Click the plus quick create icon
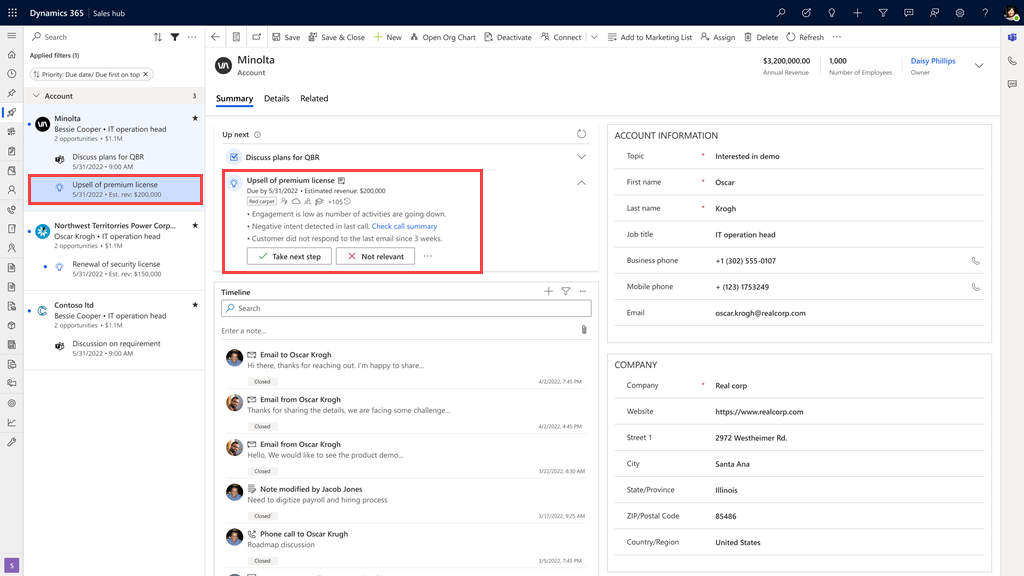1024x576 pixels. (x=857, y=13)
